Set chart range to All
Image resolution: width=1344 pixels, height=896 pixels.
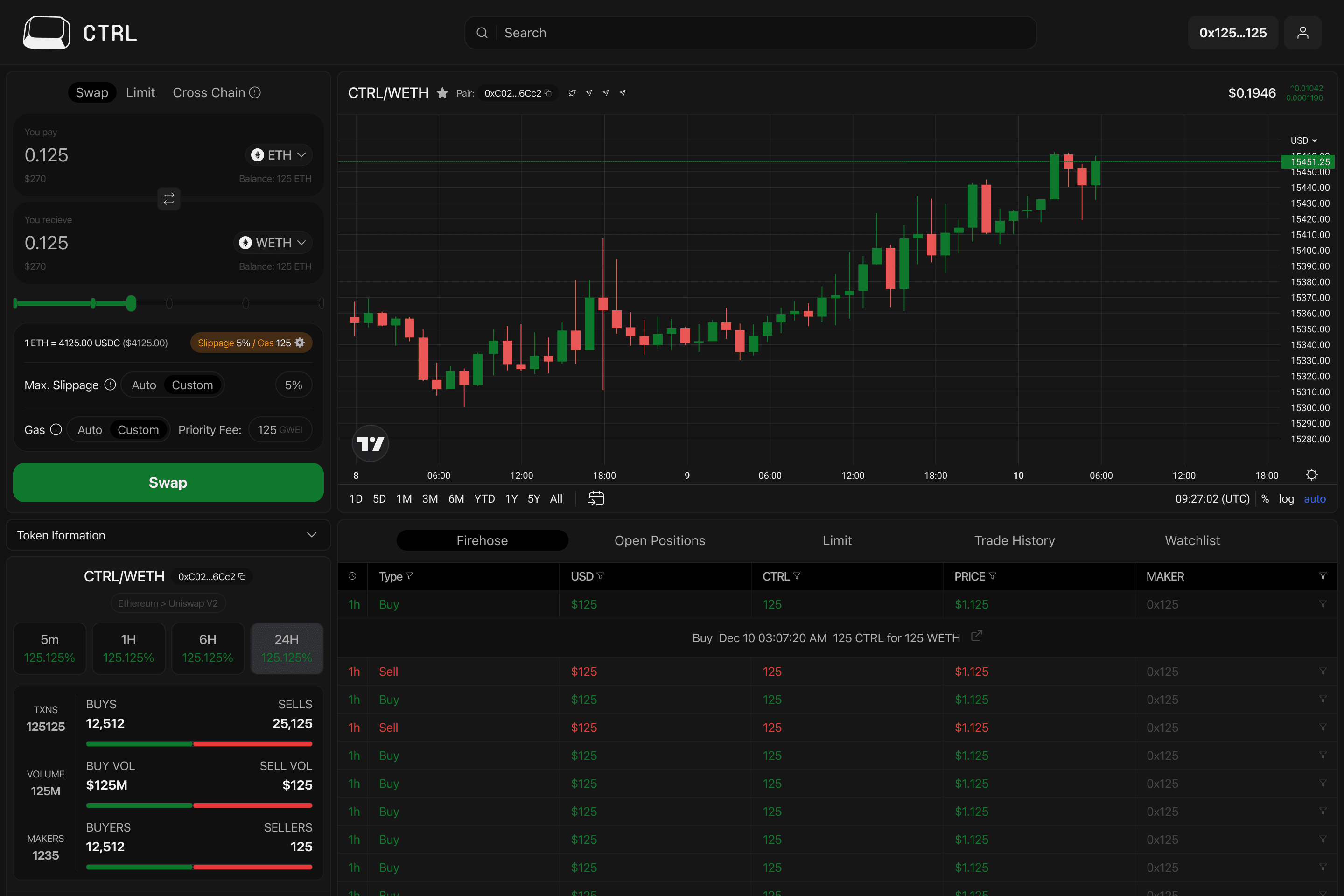[x=556, y=499]
